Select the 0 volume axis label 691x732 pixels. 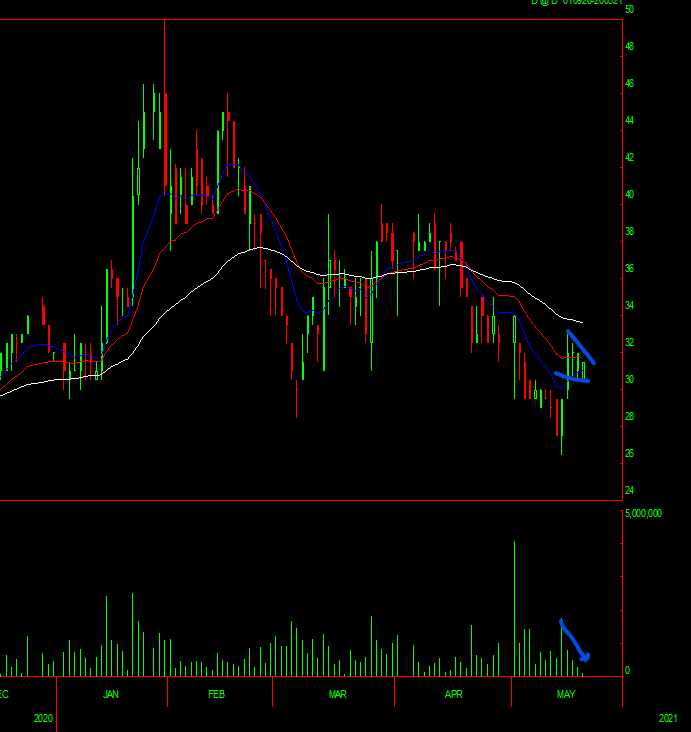point(627,670)
